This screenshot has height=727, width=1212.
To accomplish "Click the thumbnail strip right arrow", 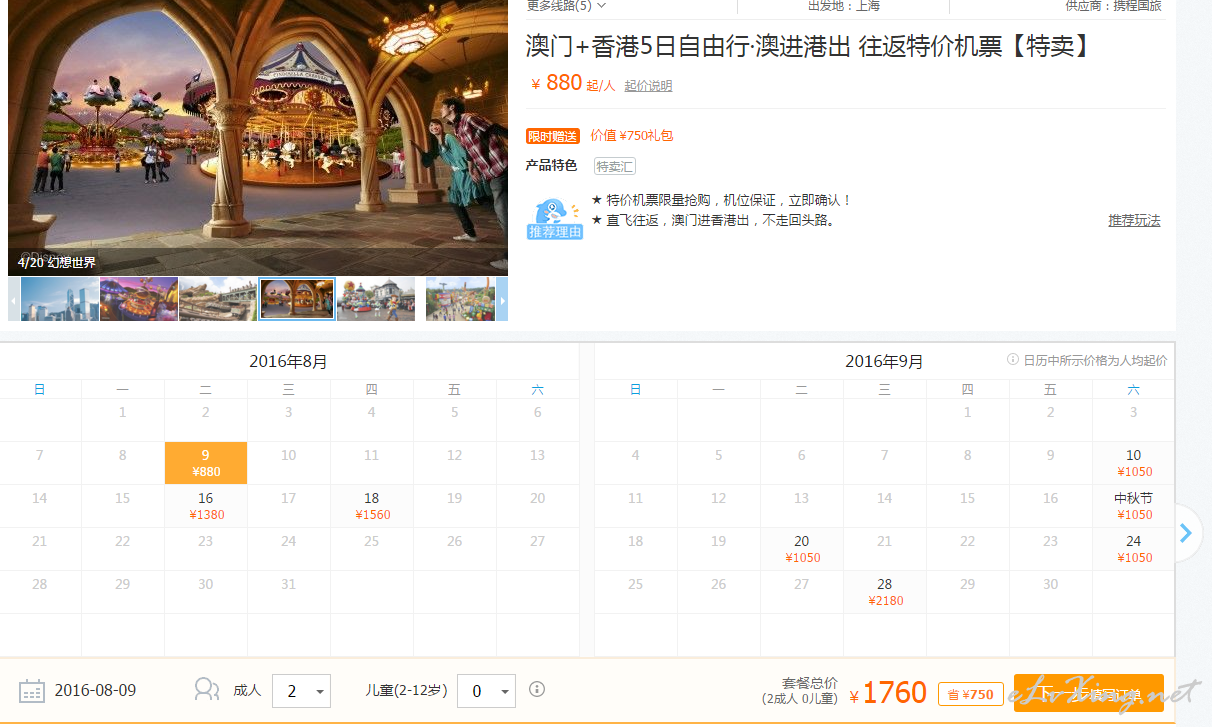I will (502, 299).
